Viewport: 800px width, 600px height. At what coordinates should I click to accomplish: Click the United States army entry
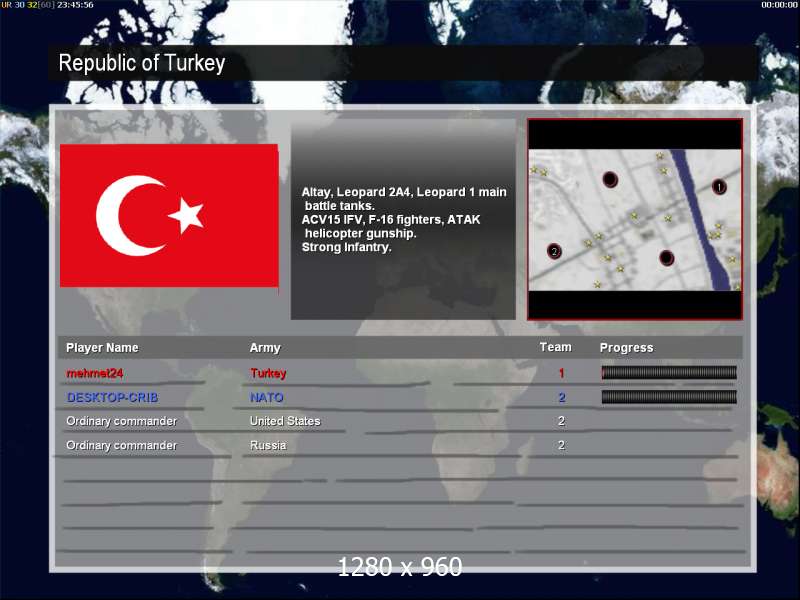pyautogui.click(x=285, y=421)
